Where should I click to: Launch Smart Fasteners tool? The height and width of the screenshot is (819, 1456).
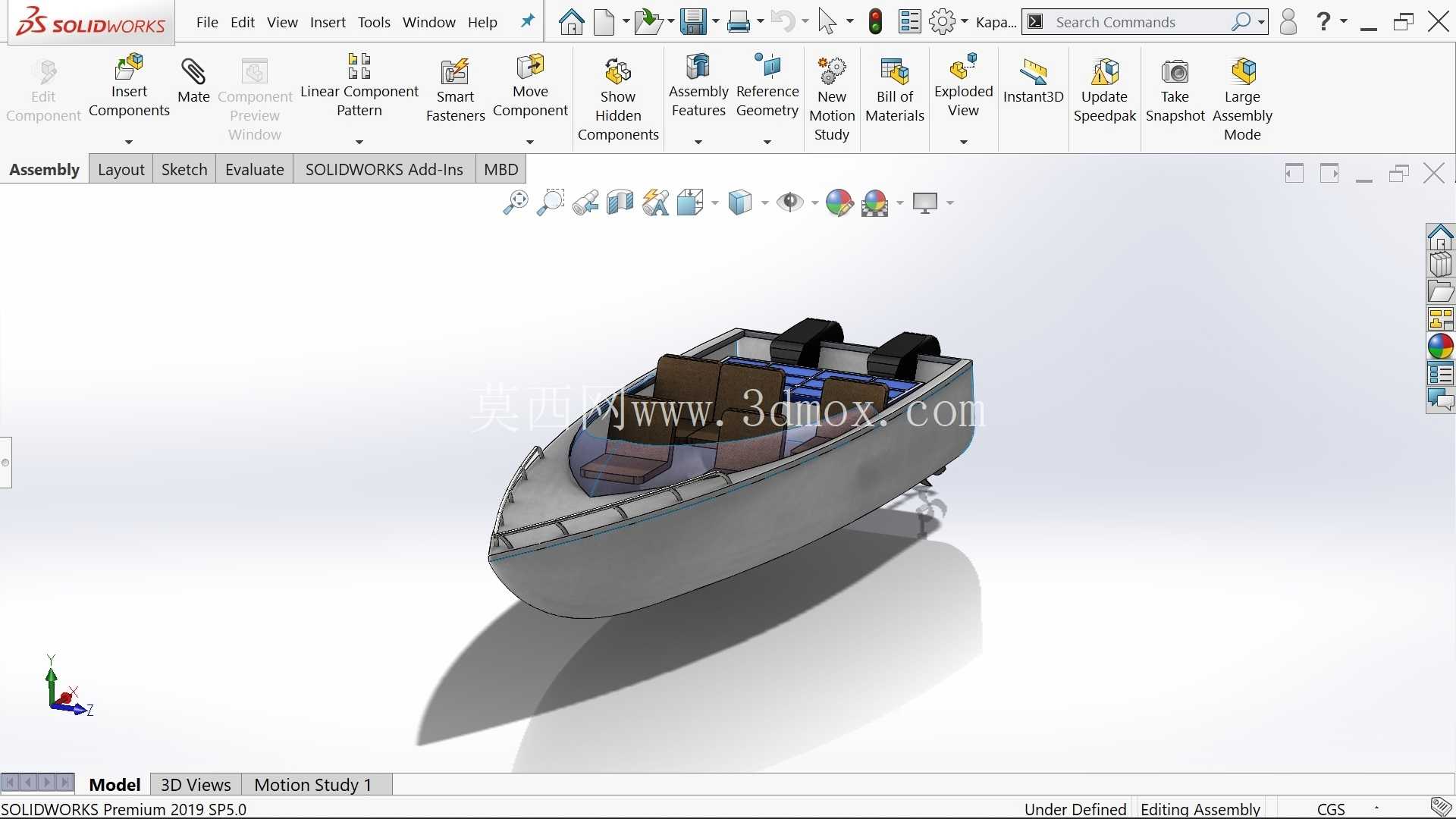pyautogui.click(x=455, y=90)
